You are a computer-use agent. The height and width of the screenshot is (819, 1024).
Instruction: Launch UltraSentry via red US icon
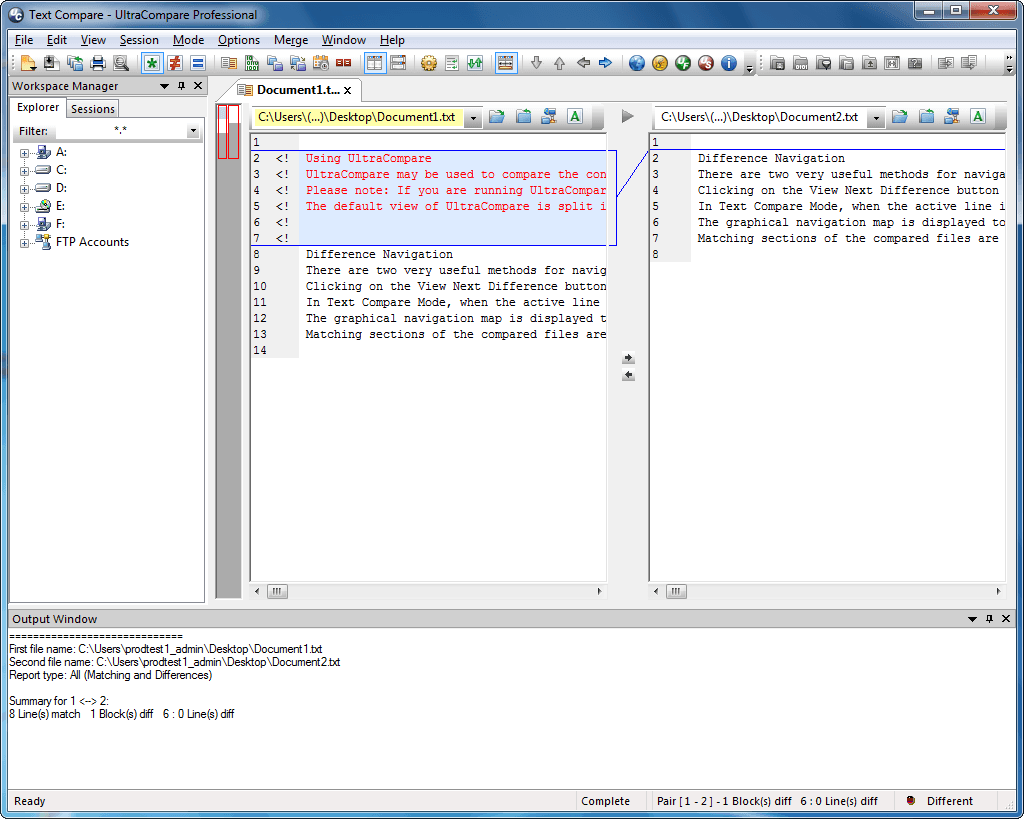706,63
